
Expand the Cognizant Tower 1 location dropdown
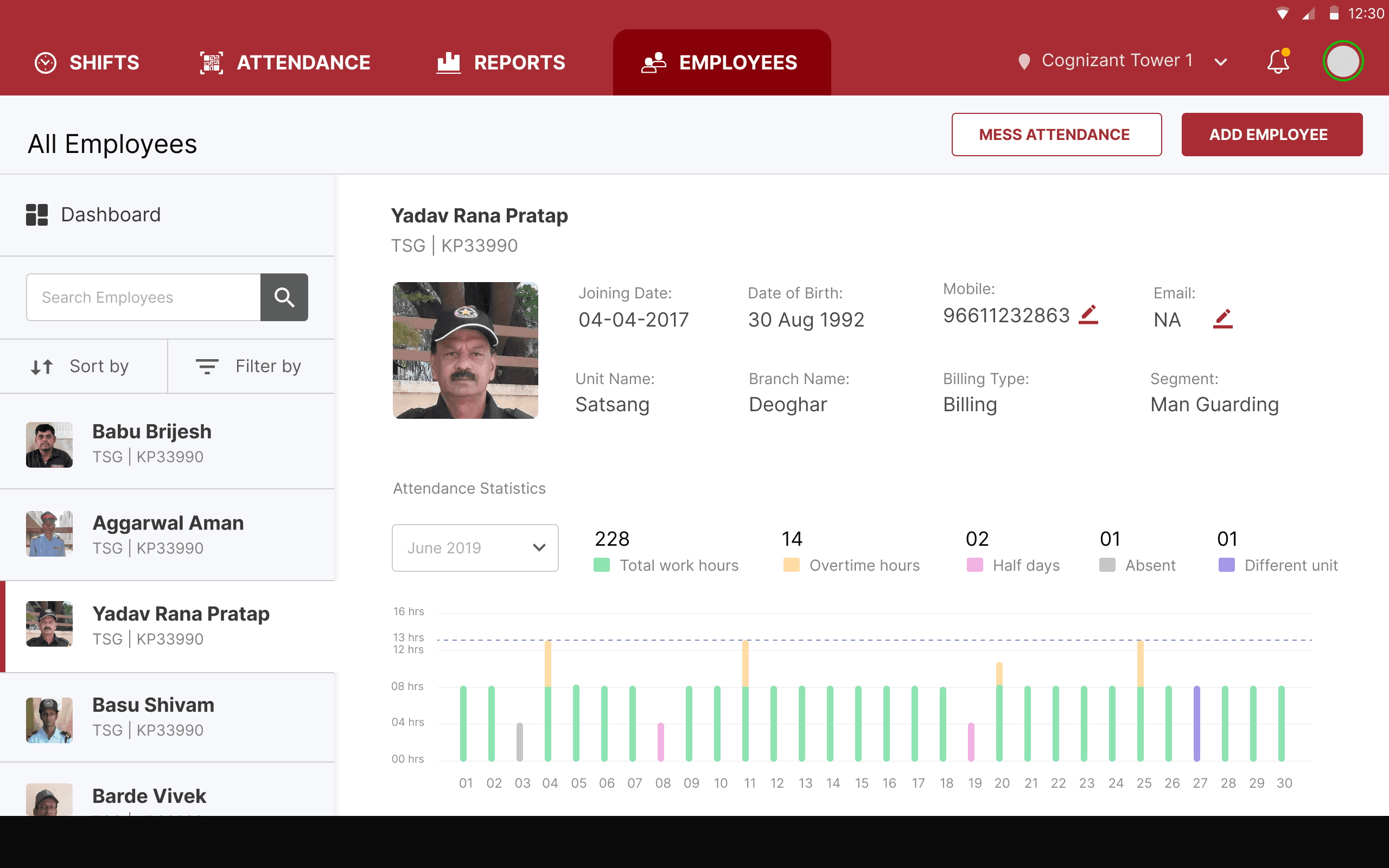[x=1221, y=62]
